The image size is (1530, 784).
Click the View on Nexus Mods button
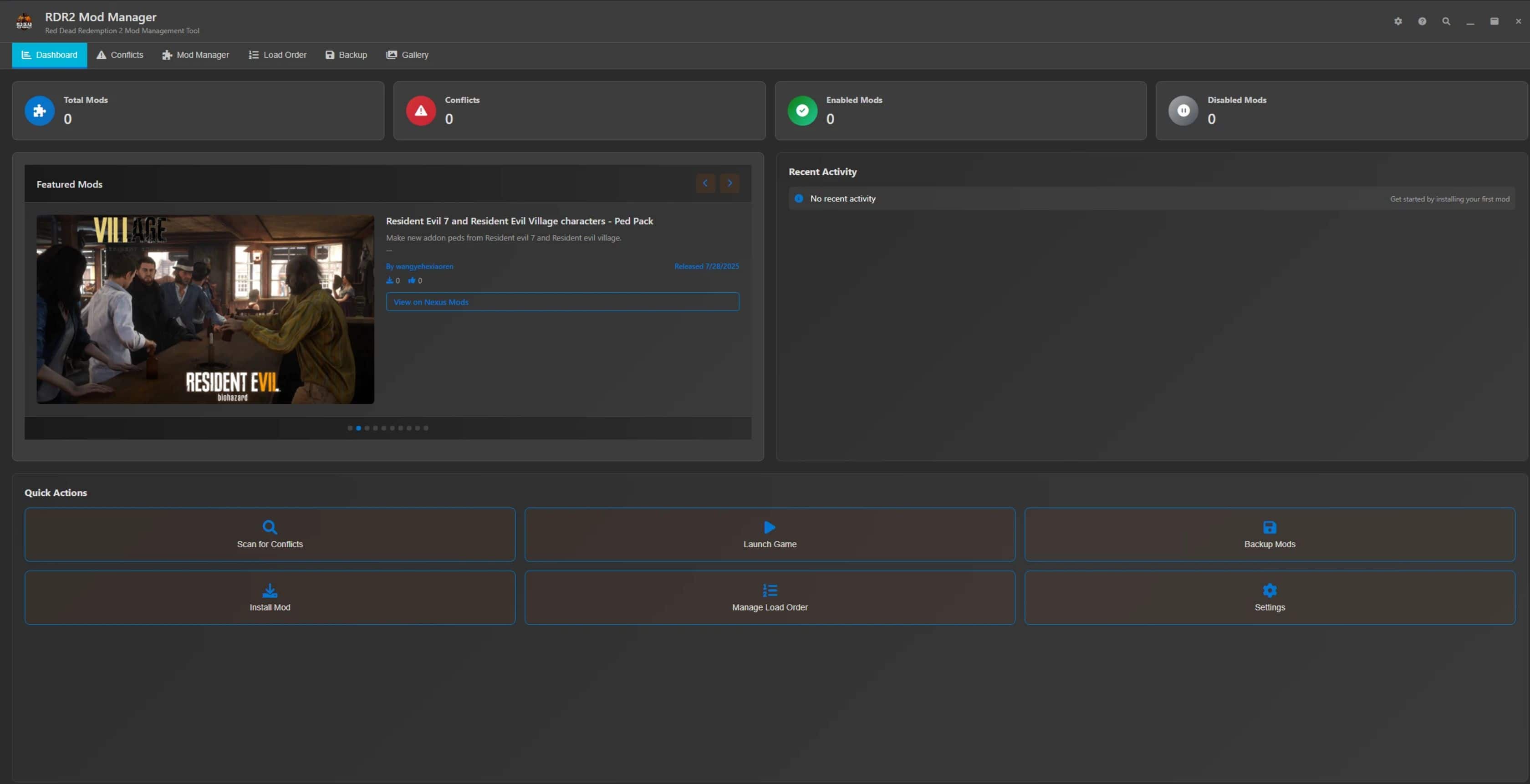pos(562,302)
